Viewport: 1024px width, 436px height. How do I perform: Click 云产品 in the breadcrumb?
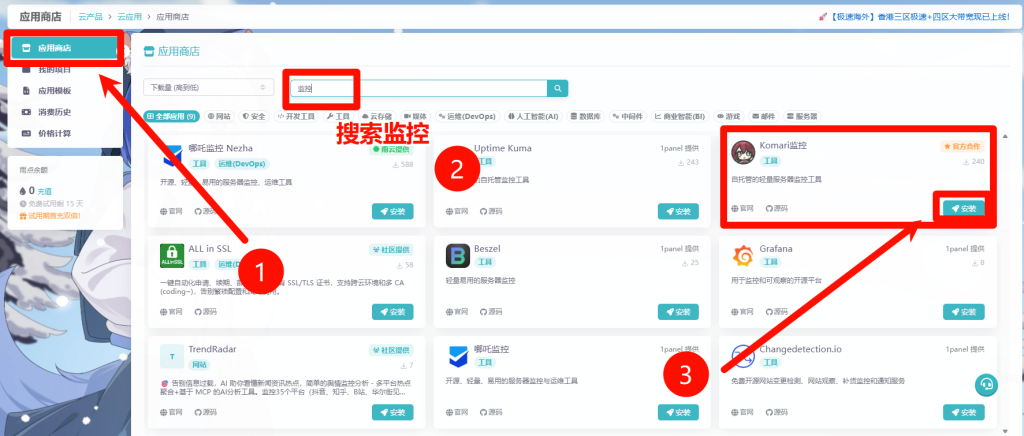click(91, 17)
